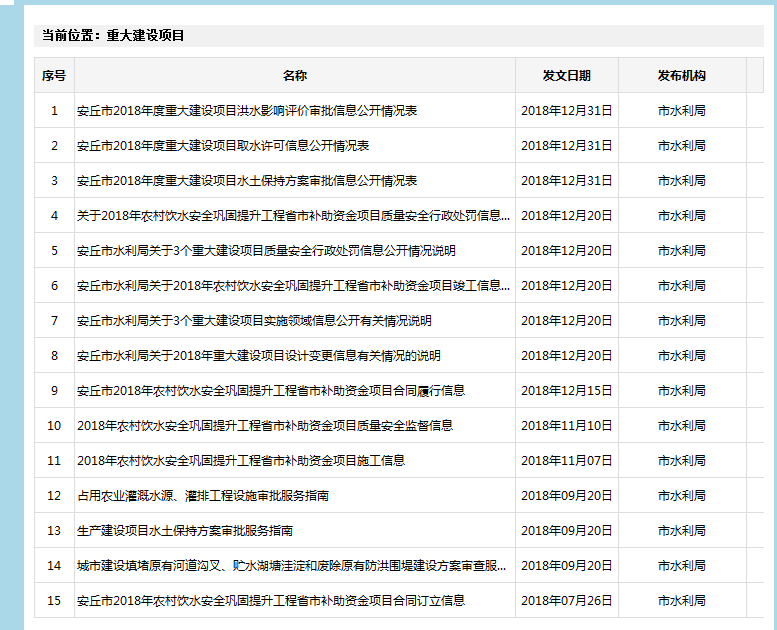
Task: Click 市水利局 in row 13
Action: tap(682, 531)
